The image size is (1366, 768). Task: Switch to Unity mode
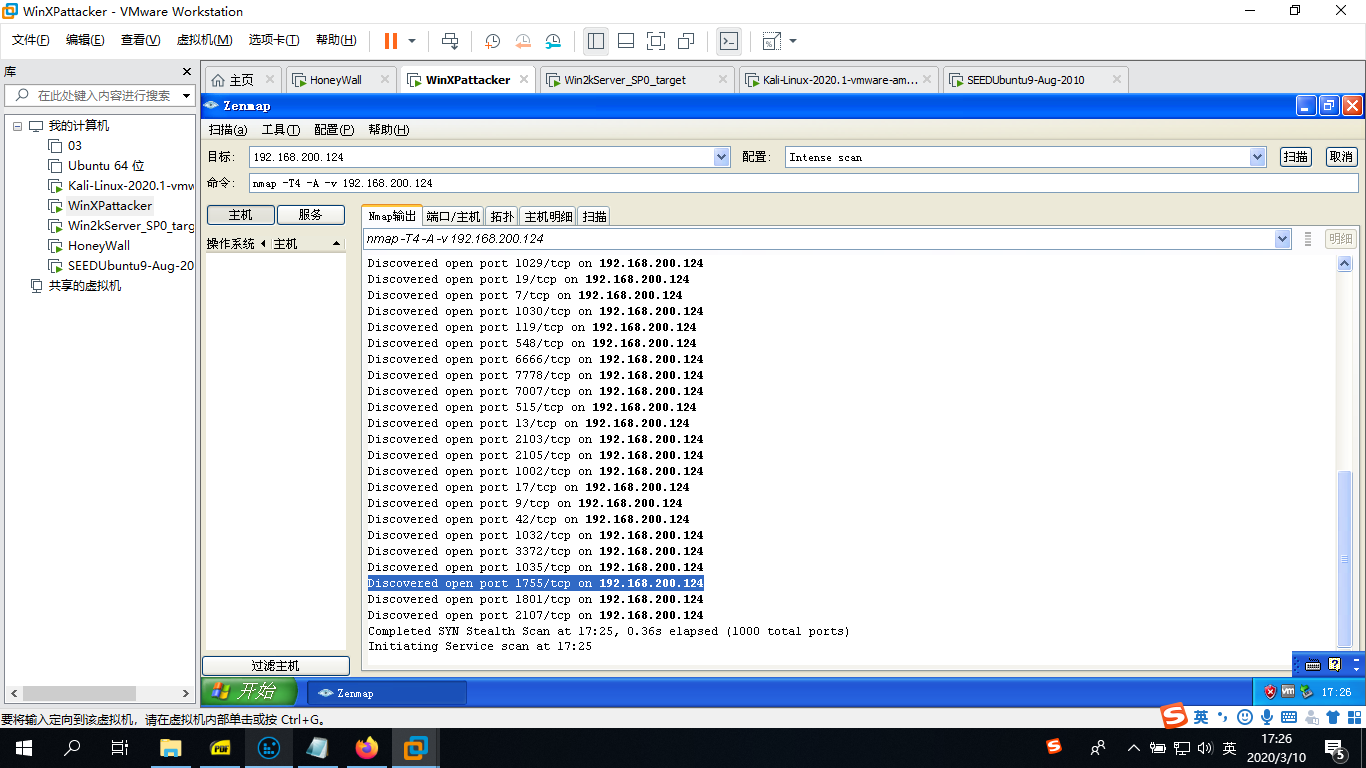[x=686, y=41]
